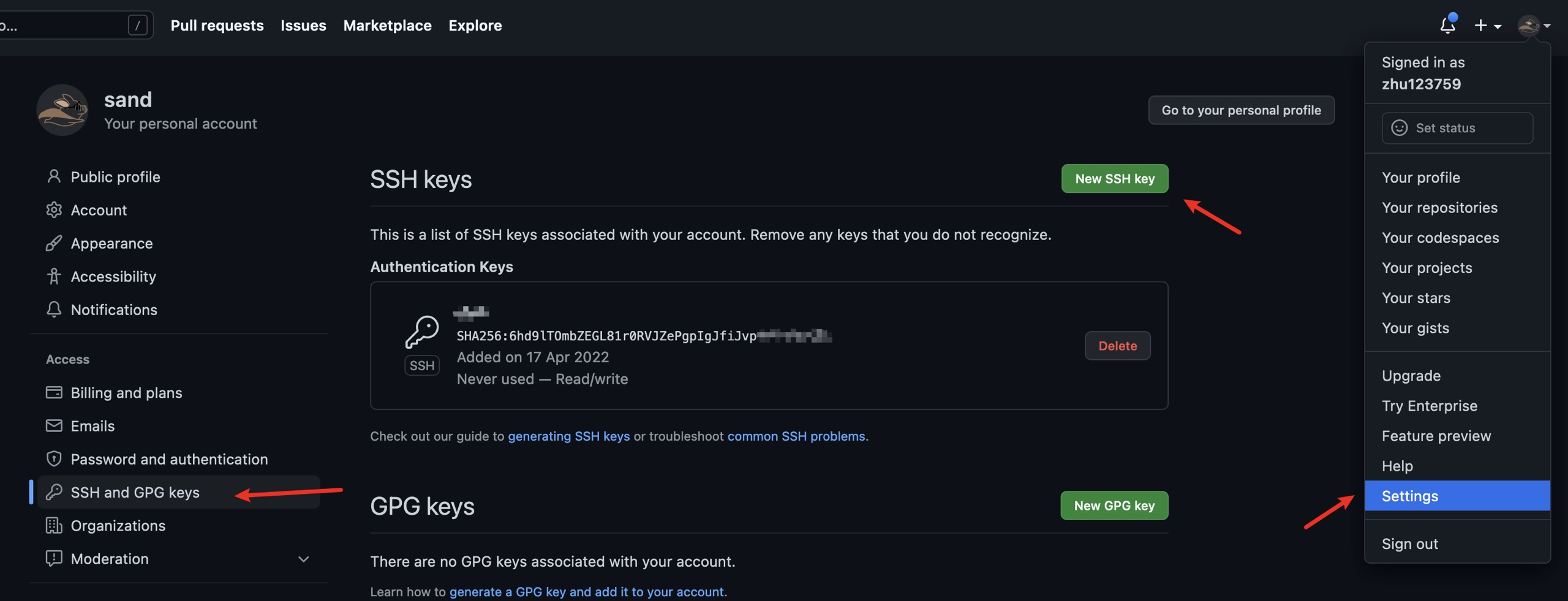Open common SSH problems link
1568x601 pixels.
pos(796,436)
